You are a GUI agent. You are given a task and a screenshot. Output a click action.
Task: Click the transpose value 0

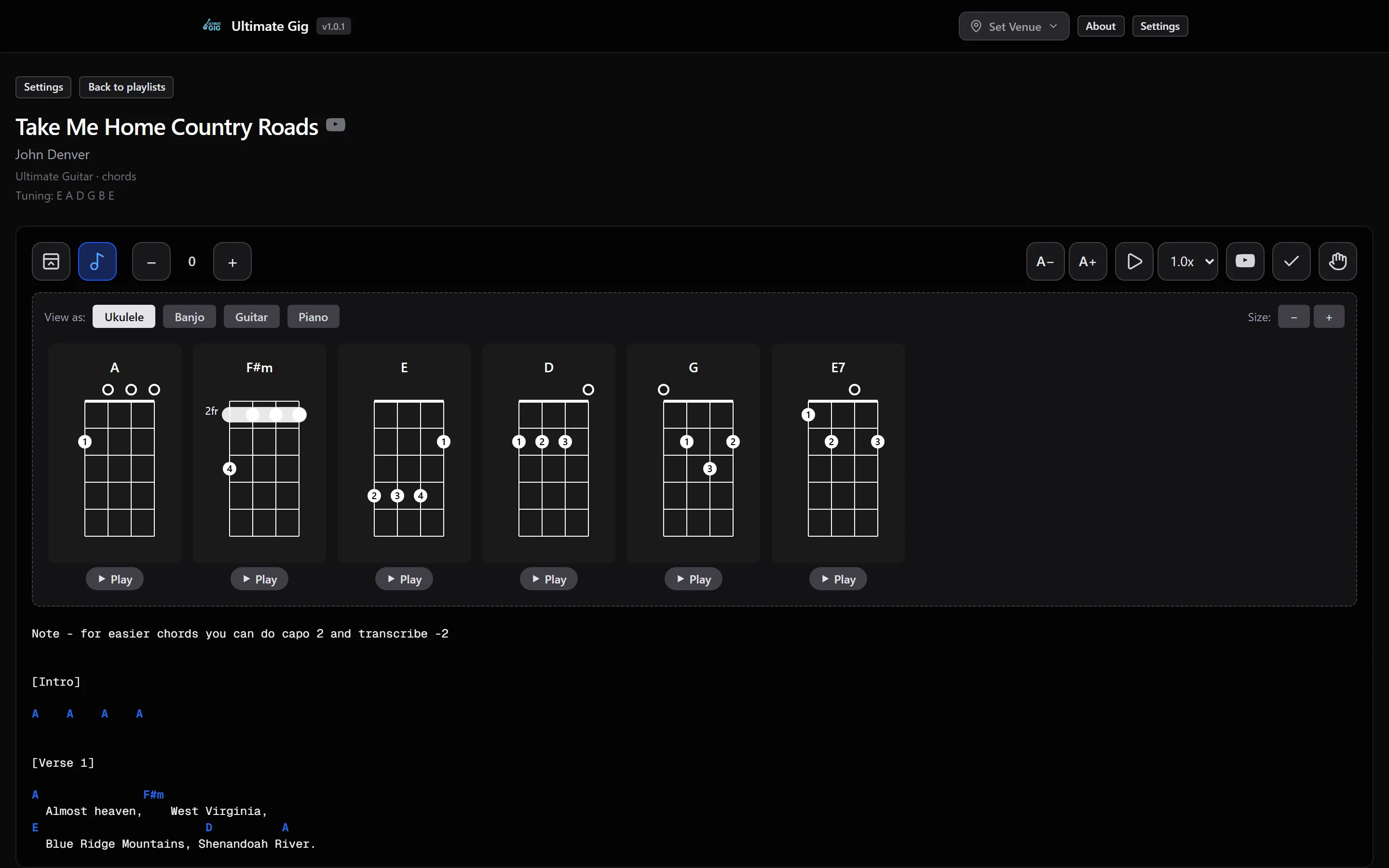coord(191,262)
